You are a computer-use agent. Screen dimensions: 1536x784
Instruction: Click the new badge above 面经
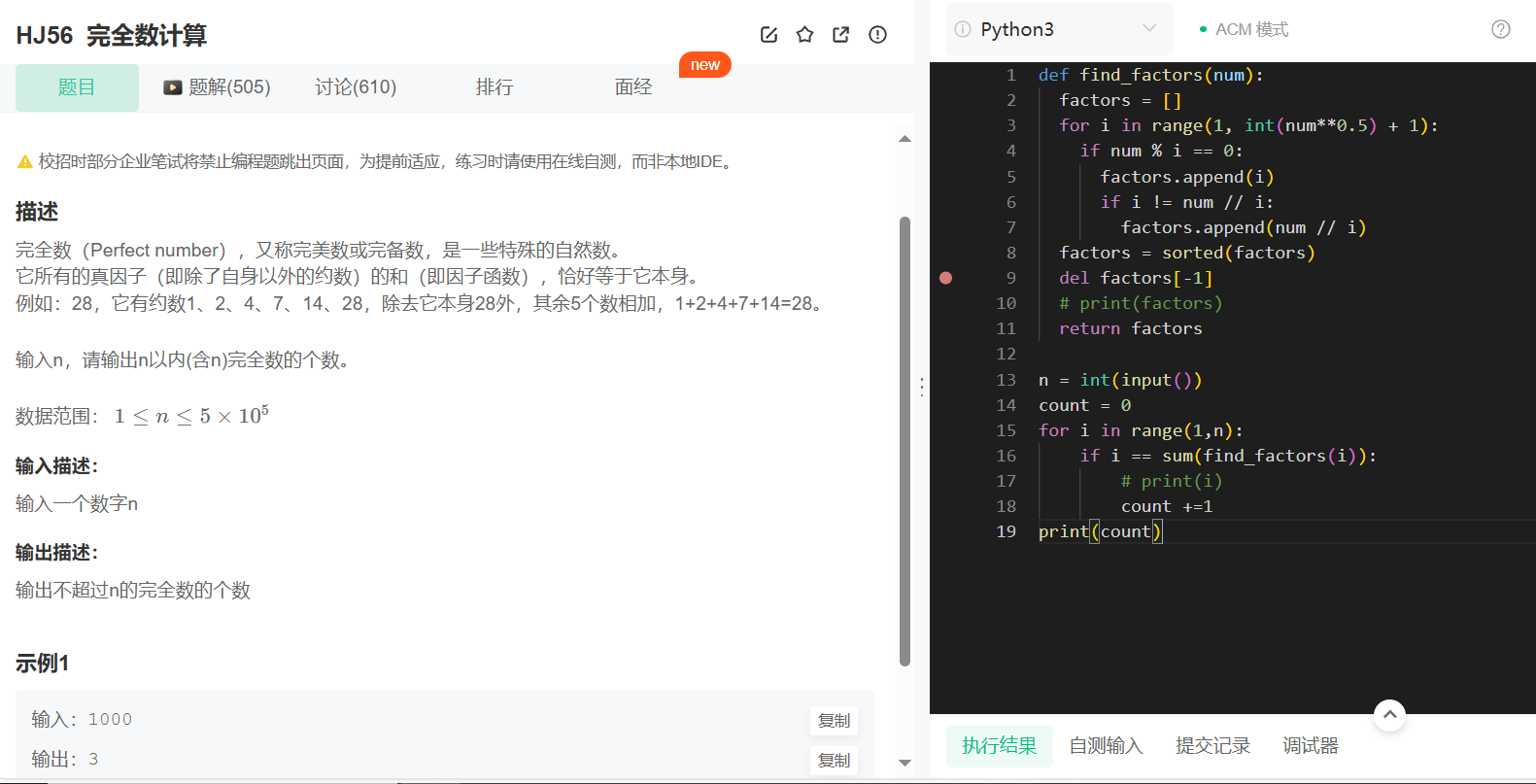(x=705, y=64)
